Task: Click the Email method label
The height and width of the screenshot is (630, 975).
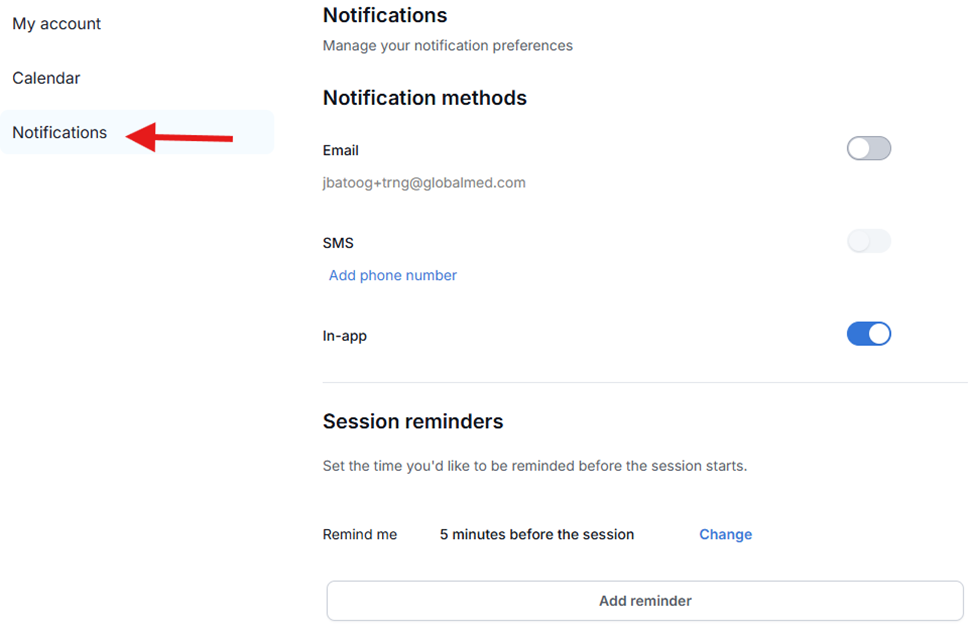Action: 341,150
